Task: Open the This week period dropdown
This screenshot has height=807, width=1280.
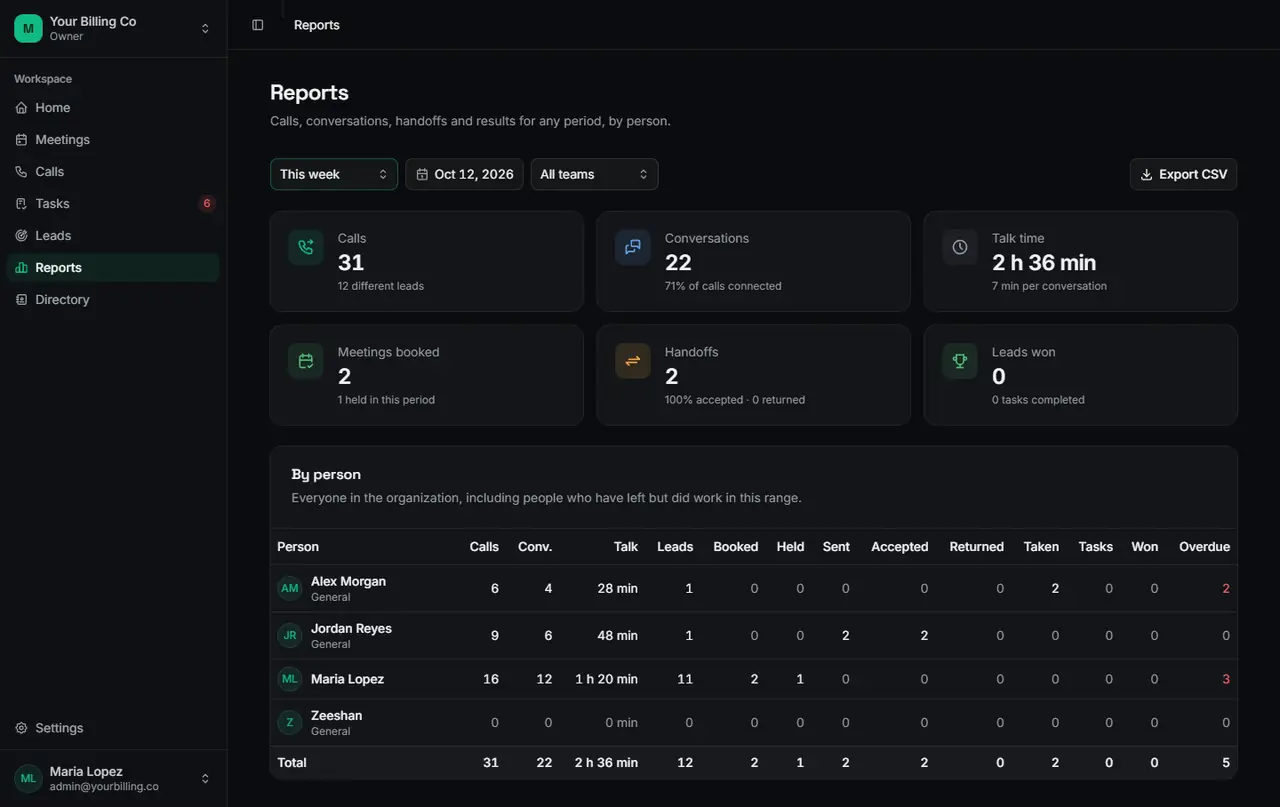Action: (334, 174)
